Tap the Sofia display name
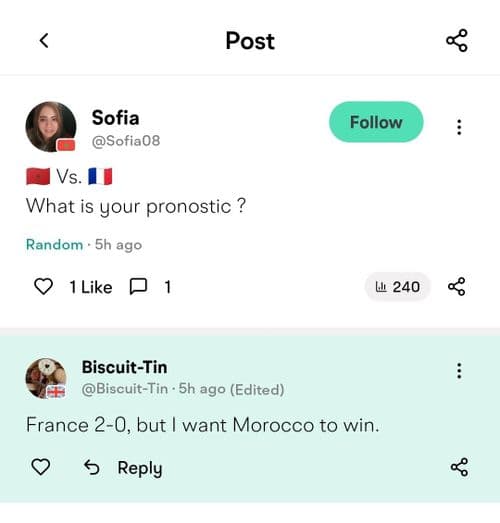500x523 pixels. point(115,118)
